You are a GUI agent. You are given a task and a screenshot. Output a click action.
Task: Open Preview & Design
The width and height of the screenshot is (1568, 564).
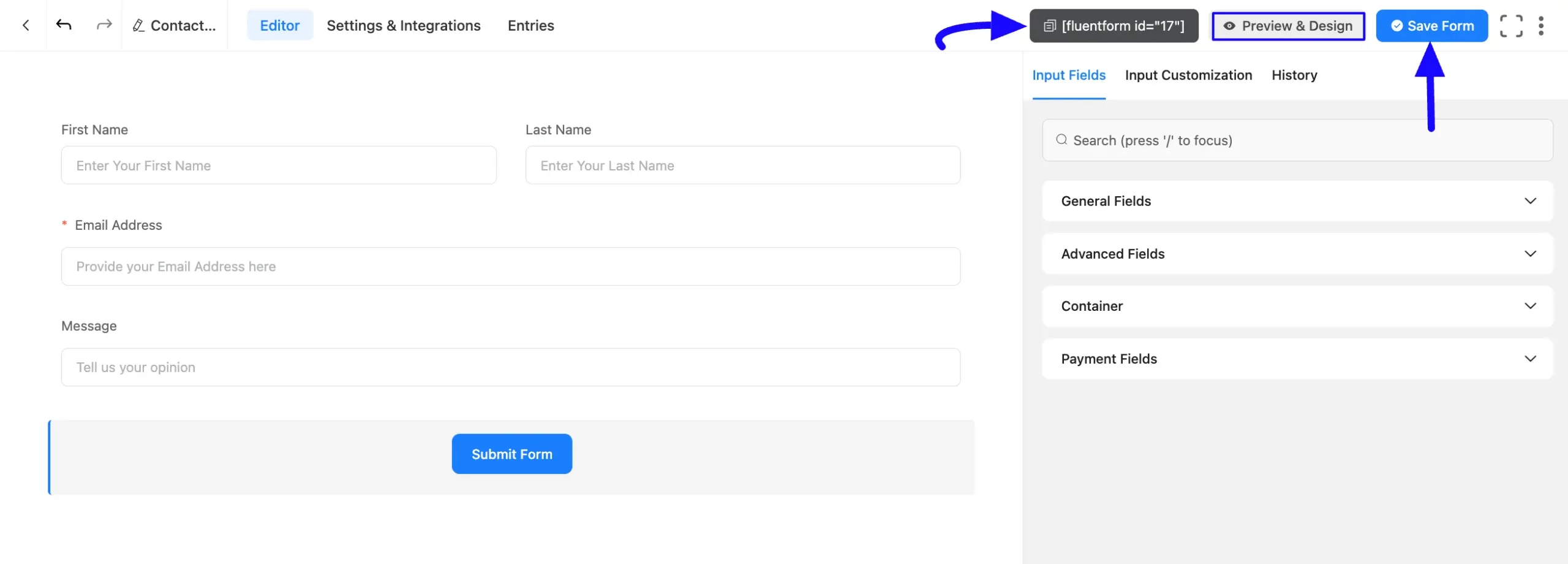1288,26
